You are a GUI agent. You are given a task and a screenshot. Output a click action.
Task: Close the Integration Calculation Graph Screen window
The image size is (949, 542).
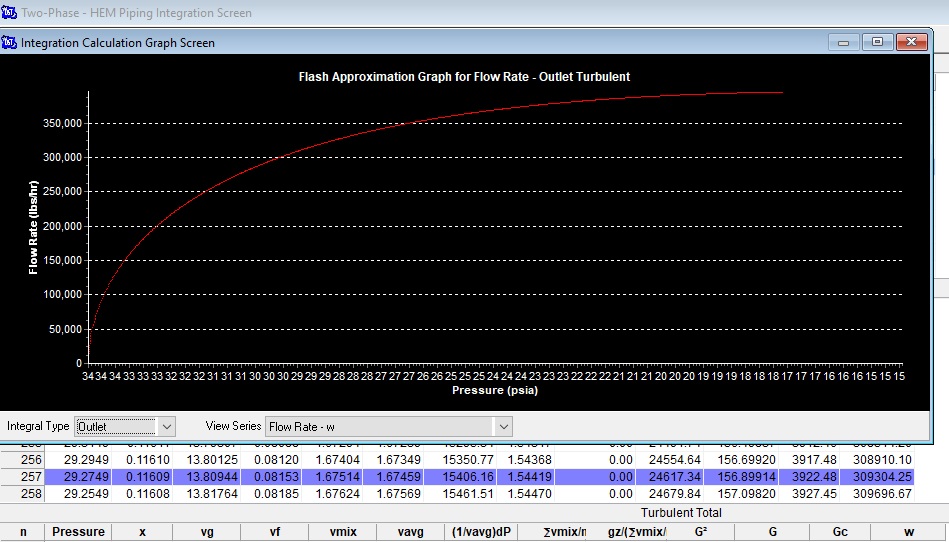911,42
